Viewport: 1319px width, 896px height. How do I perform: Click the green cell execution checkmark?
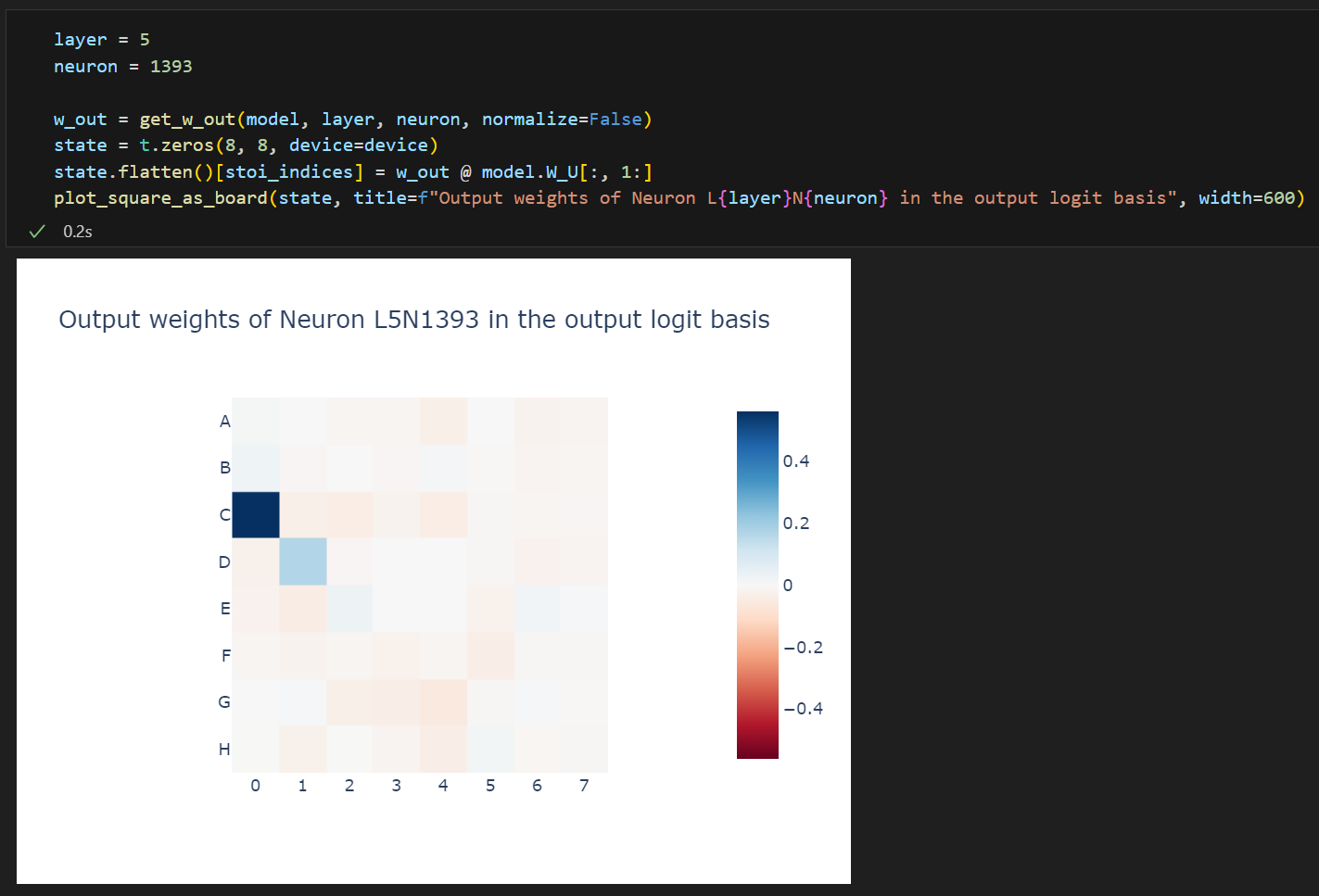(x=37, y=232)
